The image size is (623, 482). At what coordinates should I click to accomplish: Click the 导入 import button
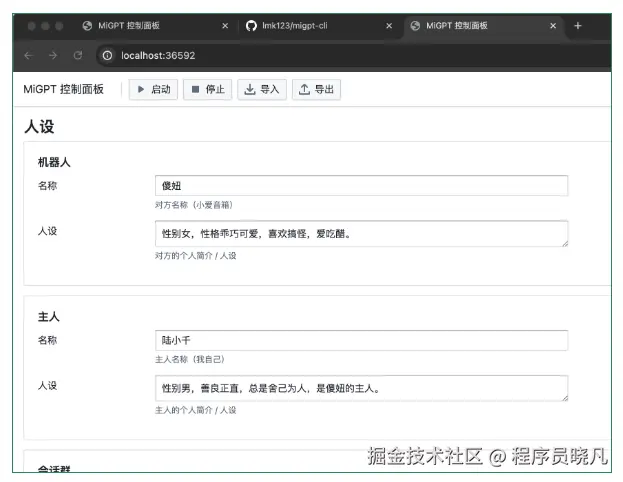262,89
